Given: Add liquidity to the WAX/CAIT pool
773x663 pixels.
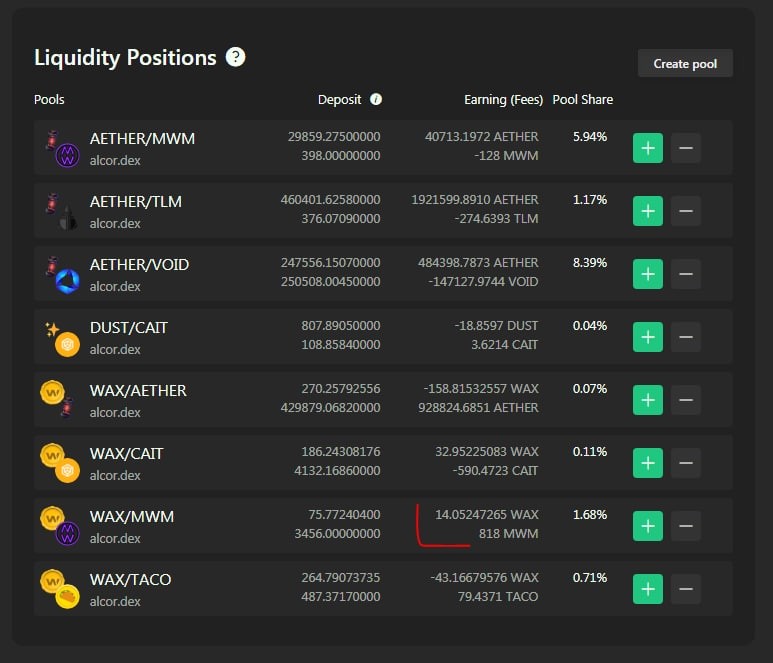Looking at the screenshot, I should point(647,463).
